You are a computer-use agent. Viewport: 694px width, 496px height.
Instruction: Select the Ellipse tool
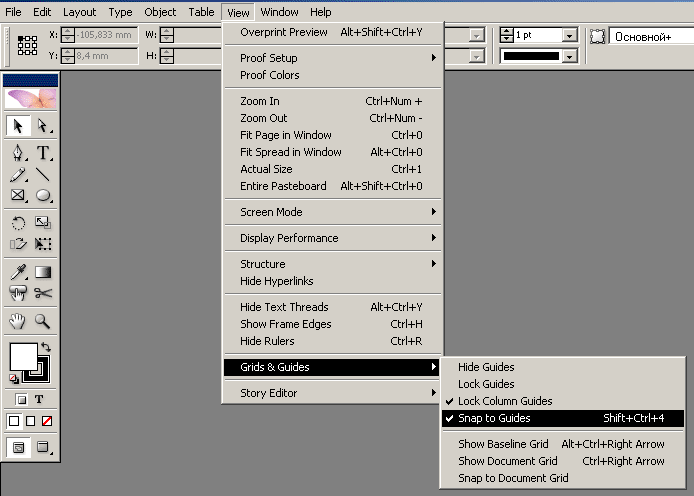click(x=42, y=195)
